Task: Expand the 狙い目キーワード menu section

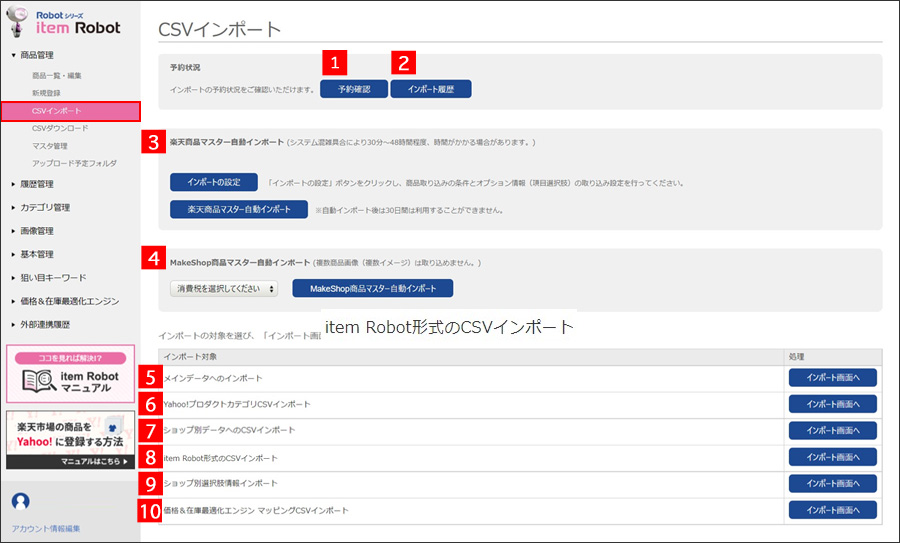Action: (49, 278)
